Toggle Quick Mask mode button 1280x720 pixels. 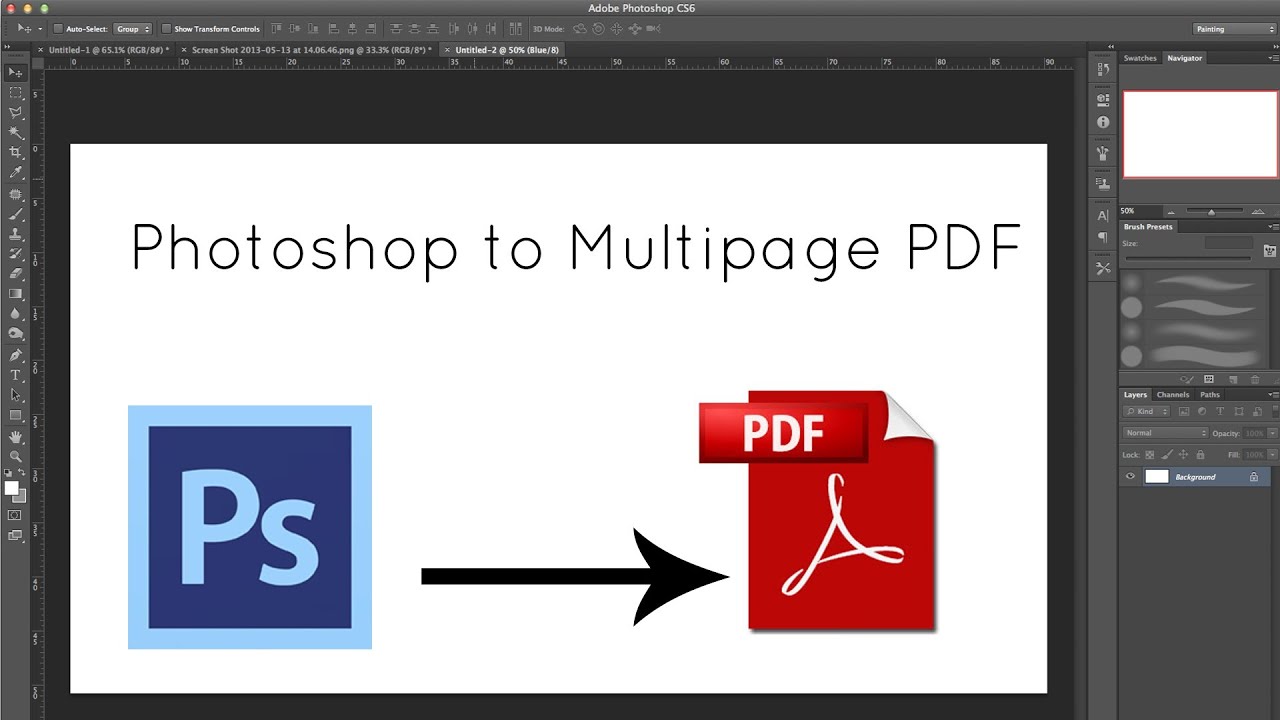tap(15, 515)
